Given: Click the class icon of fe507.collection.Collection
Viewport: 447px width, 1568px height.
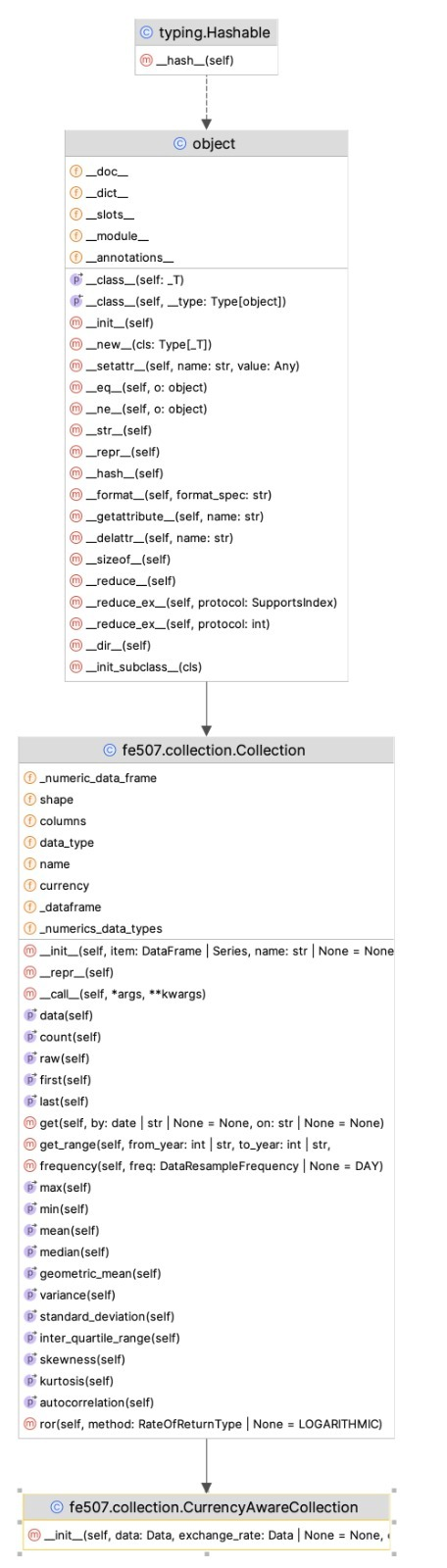Looking at the screenshot, I should pos(110,751).
